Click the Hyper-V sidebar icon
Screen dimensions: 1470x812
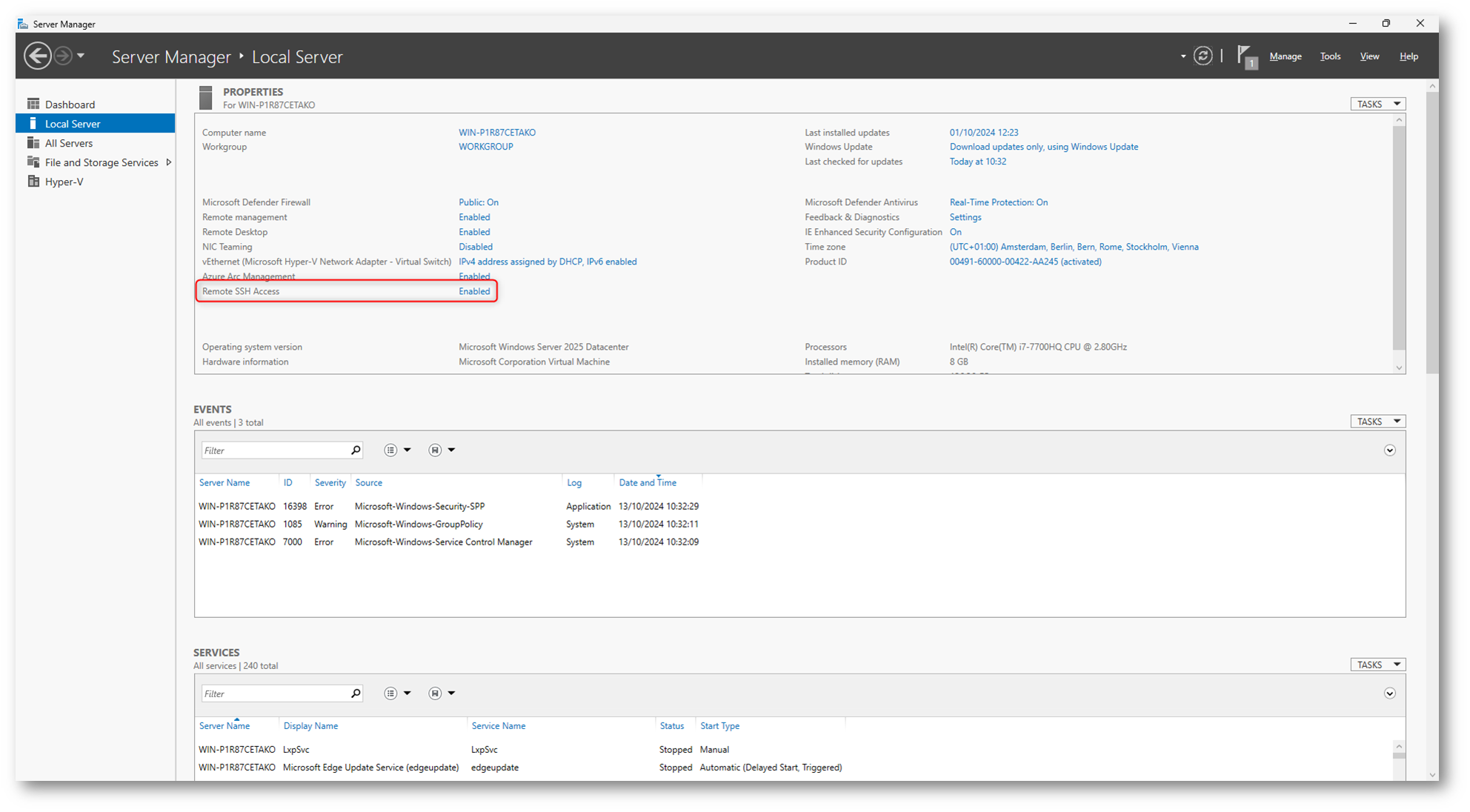point(33,181)
